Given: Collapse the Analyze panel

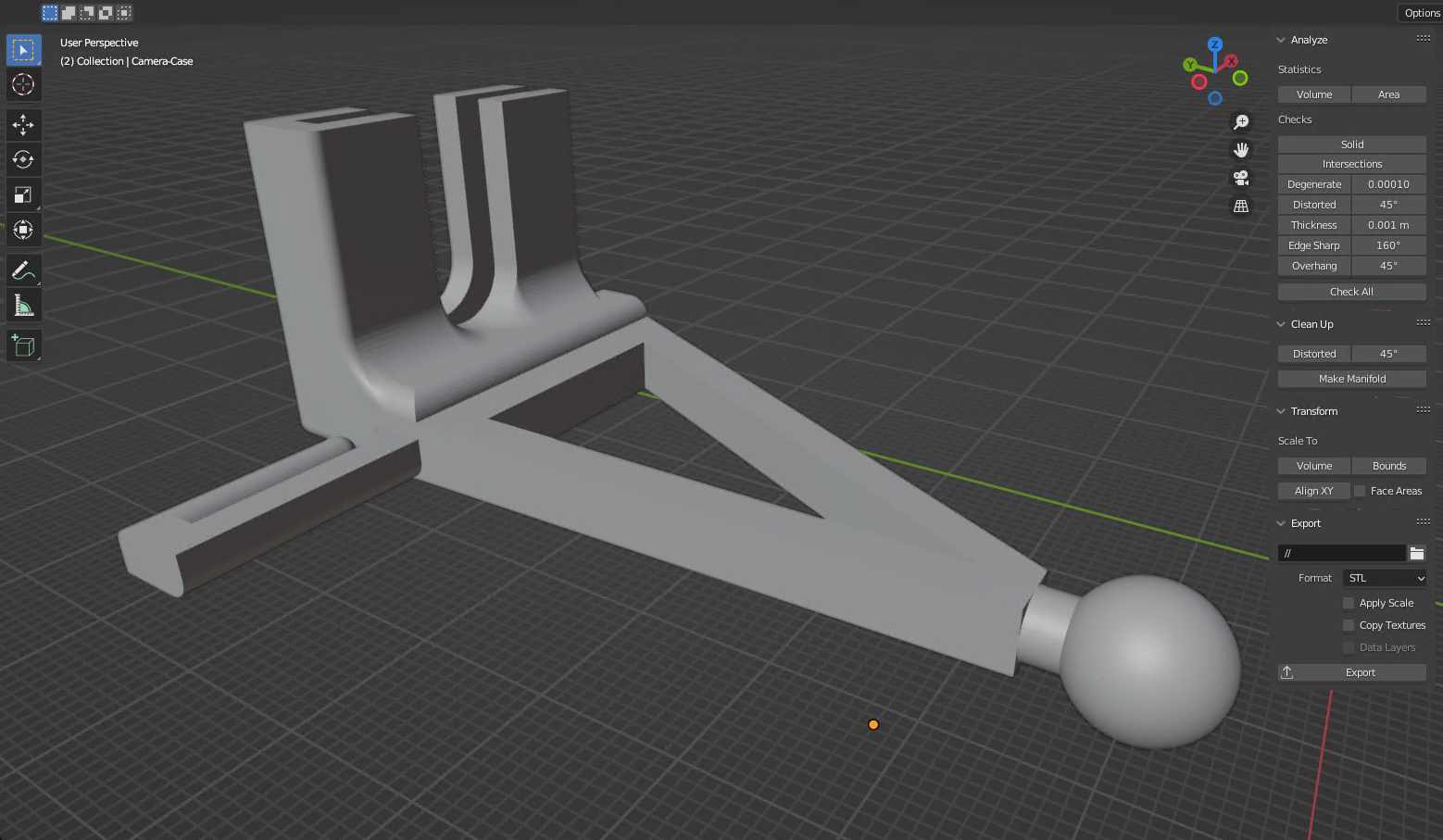Looking at the screenshot, I should pos(1281,40).
